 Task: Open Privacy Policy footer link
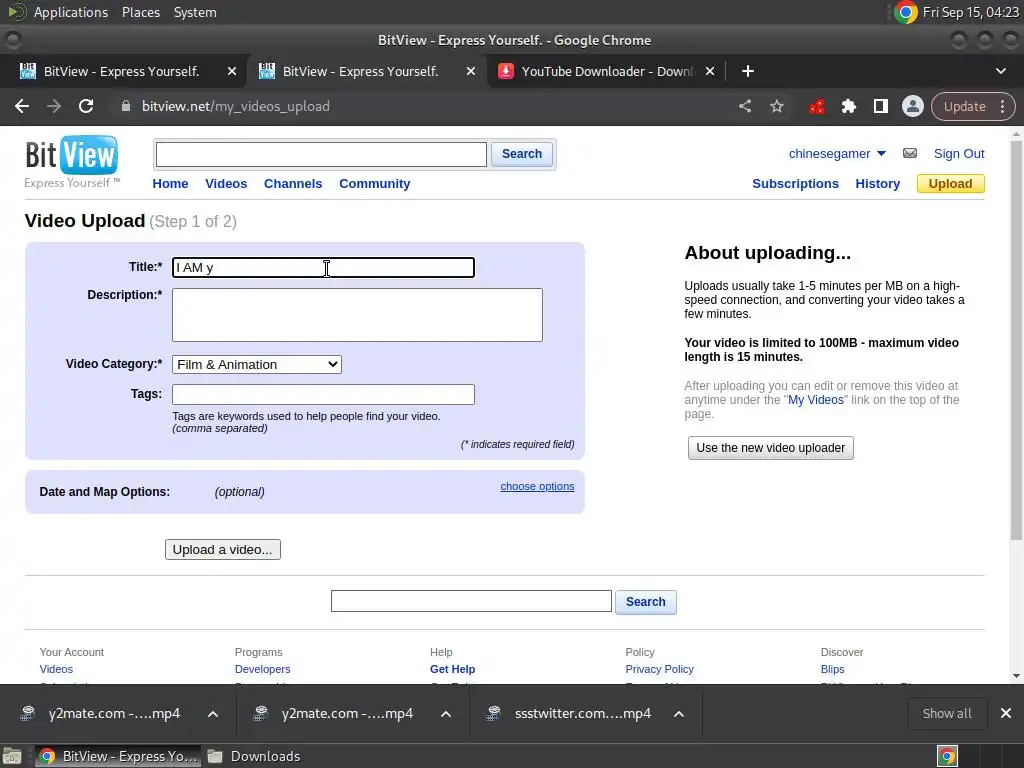[x=660, y=669]
